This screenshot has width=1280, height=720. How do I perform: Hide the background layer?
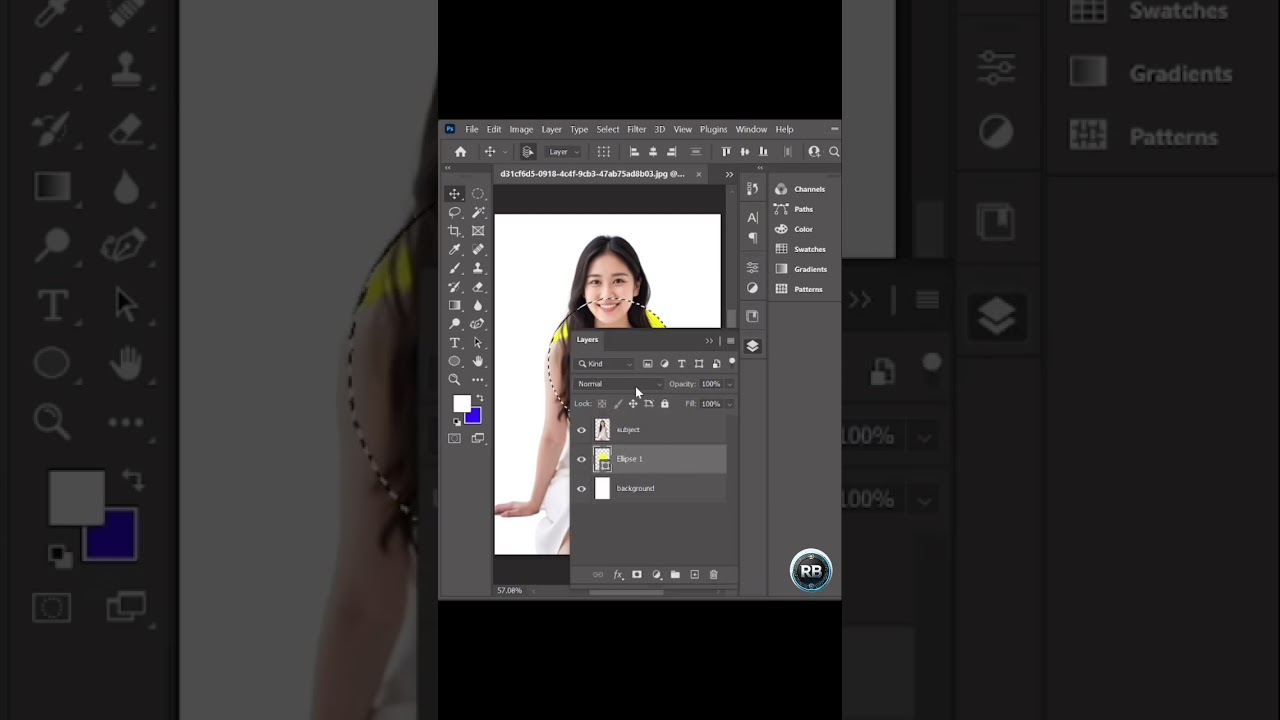click(x=581, y=489)
